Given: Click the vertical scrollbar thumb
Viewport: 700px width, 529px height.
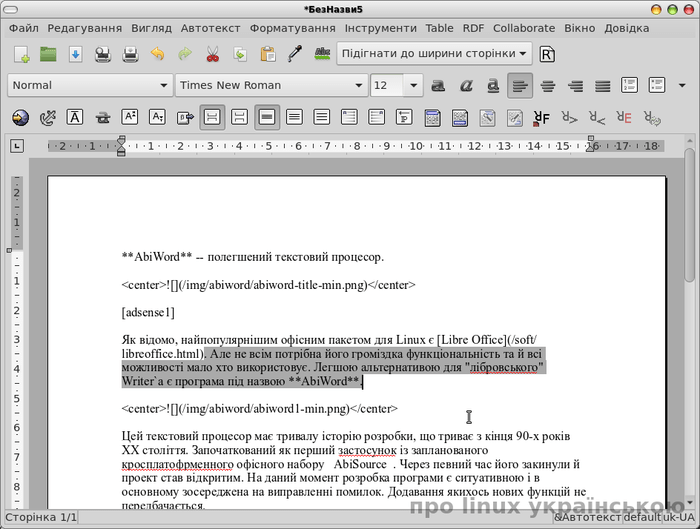Looking at the screenshot, I should [690, 215].
